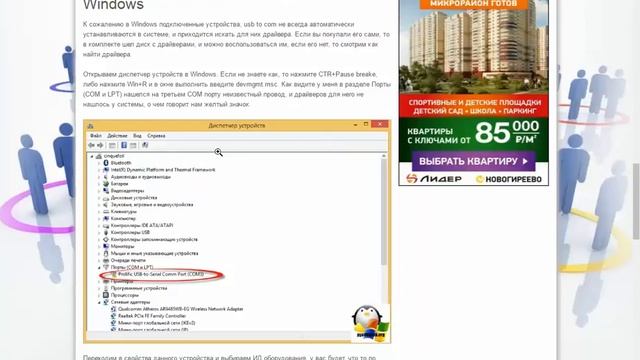Click the Видеоадаптеры display adapter icon
640x360 pixels.
click(106, 191)
